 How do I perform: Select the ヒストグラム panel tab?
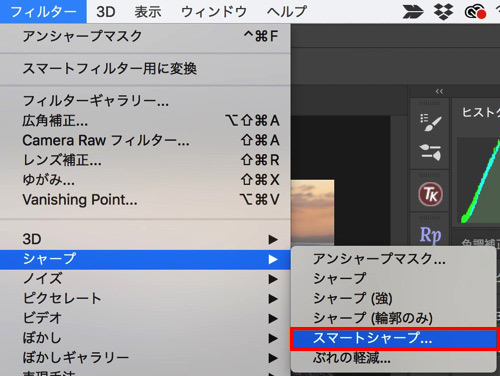coord(481,113)
